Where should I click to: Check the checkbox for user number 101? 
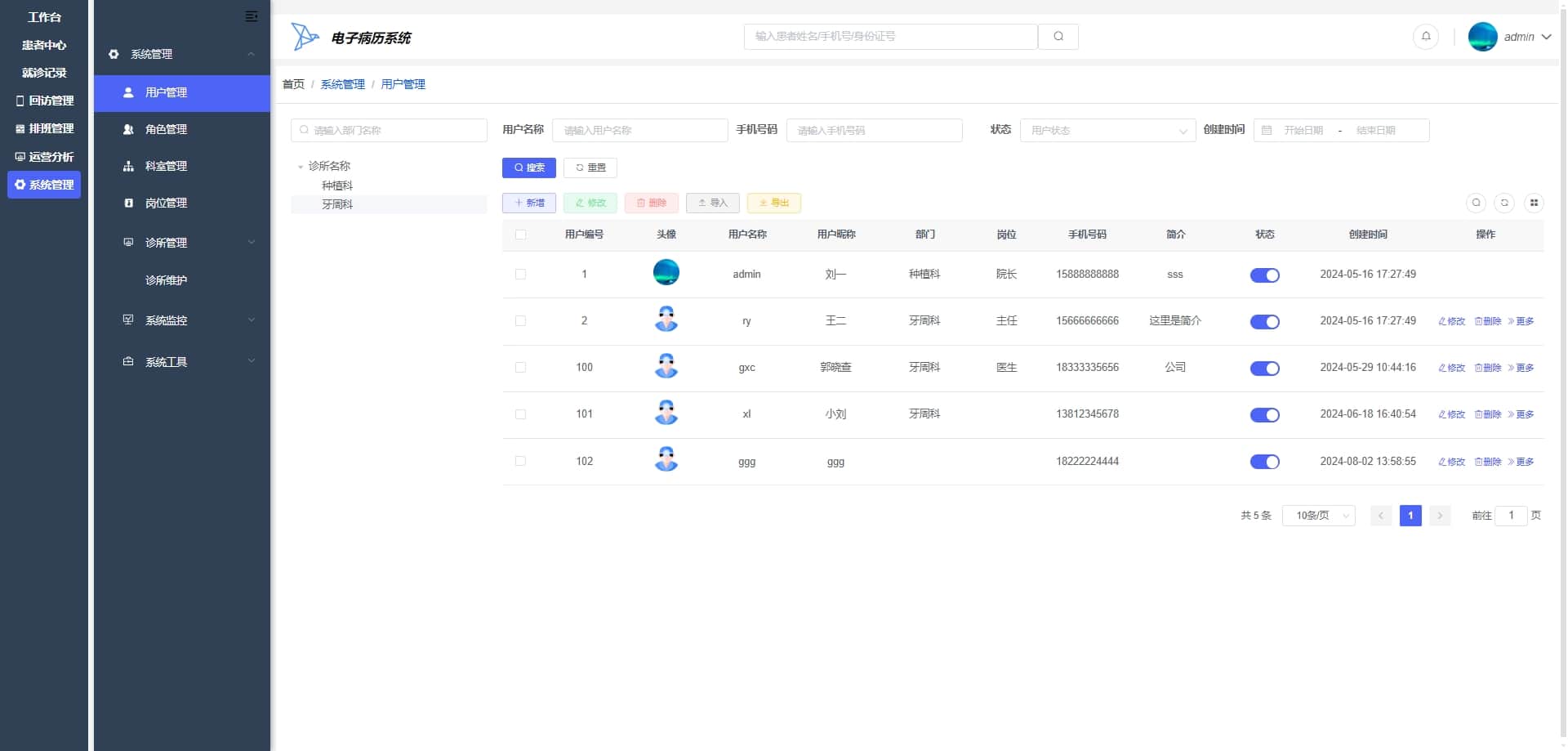(520, 414)
